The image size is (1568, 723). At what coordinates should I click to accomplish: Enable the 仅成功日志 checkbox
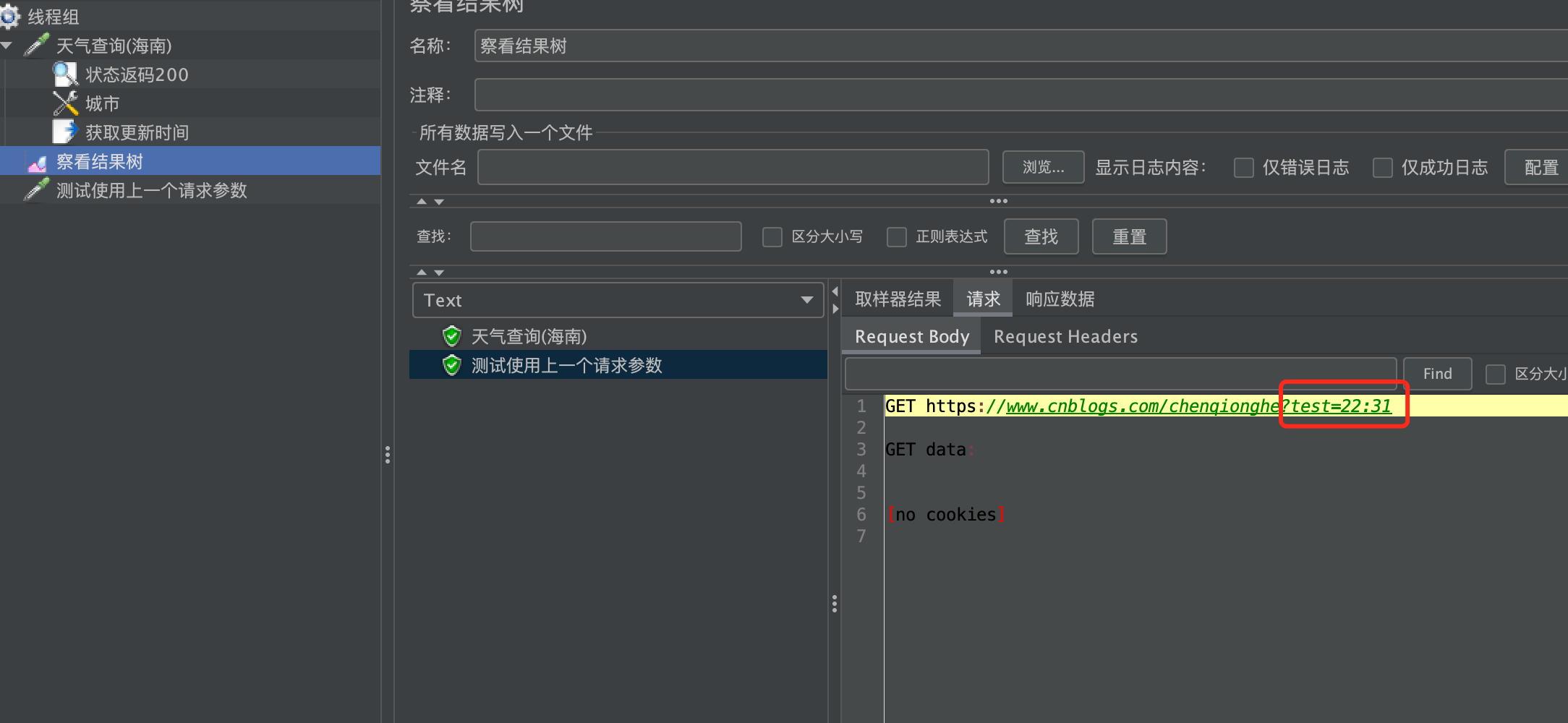[x=1383, y=168]
